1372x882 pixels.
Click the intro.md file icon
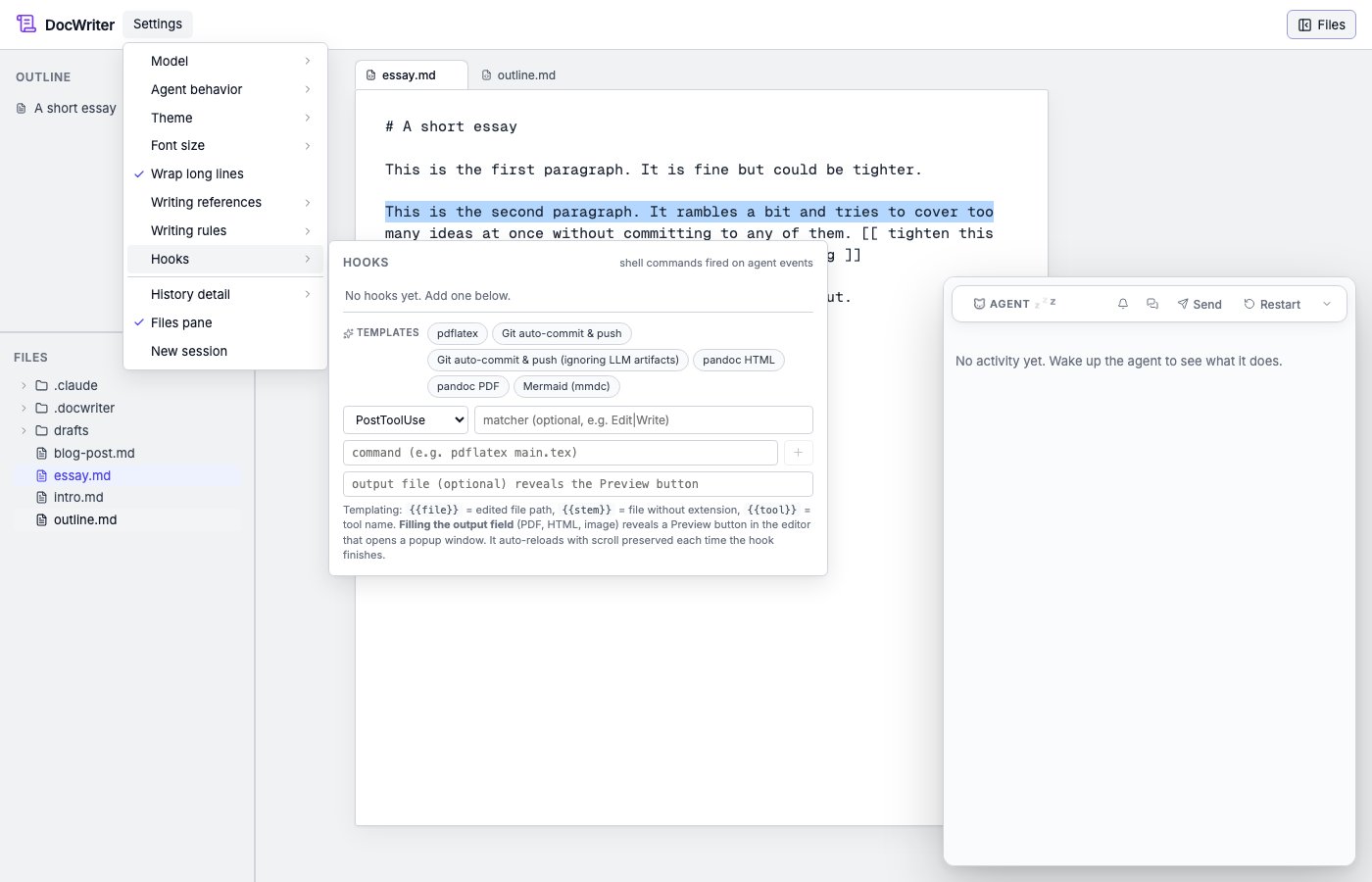41,497
